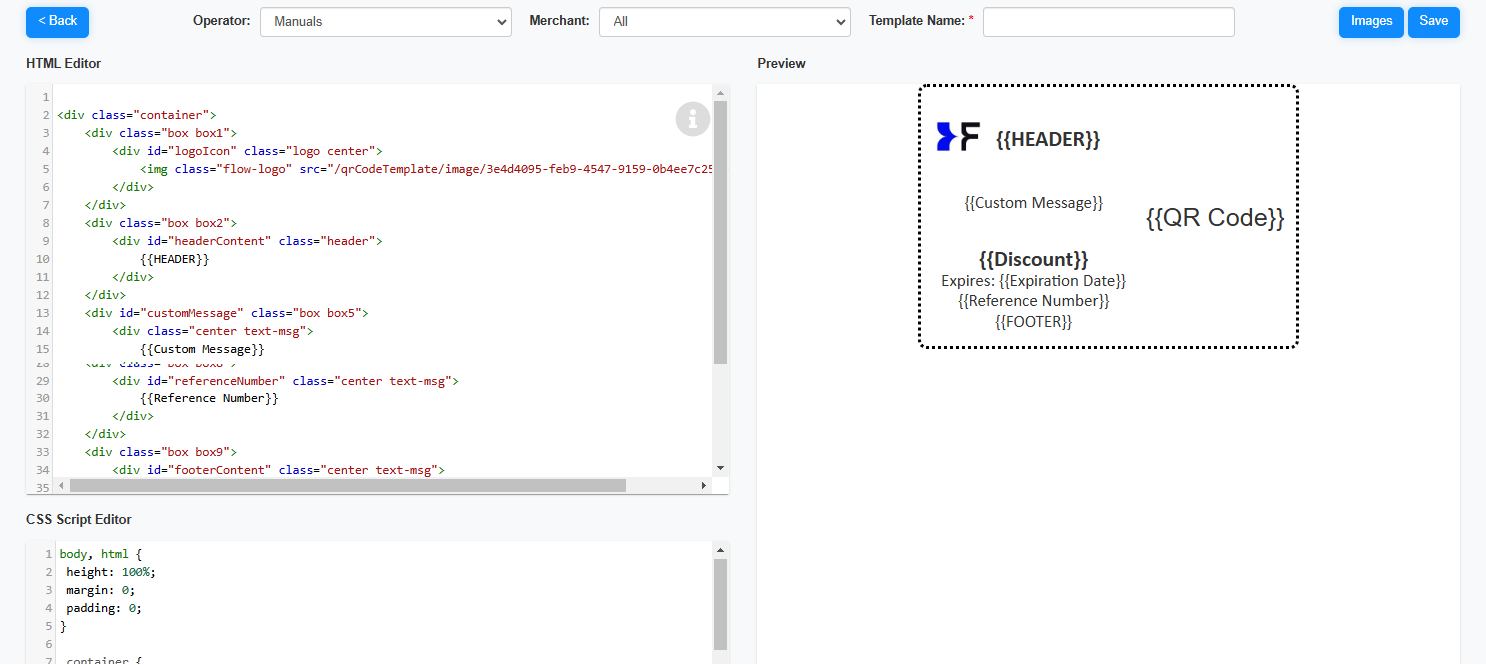Viewport: 1486px width, 665px height.
Task: Click the img flow-logo code line
Action: pyautogui.click(x=427, y=169)
